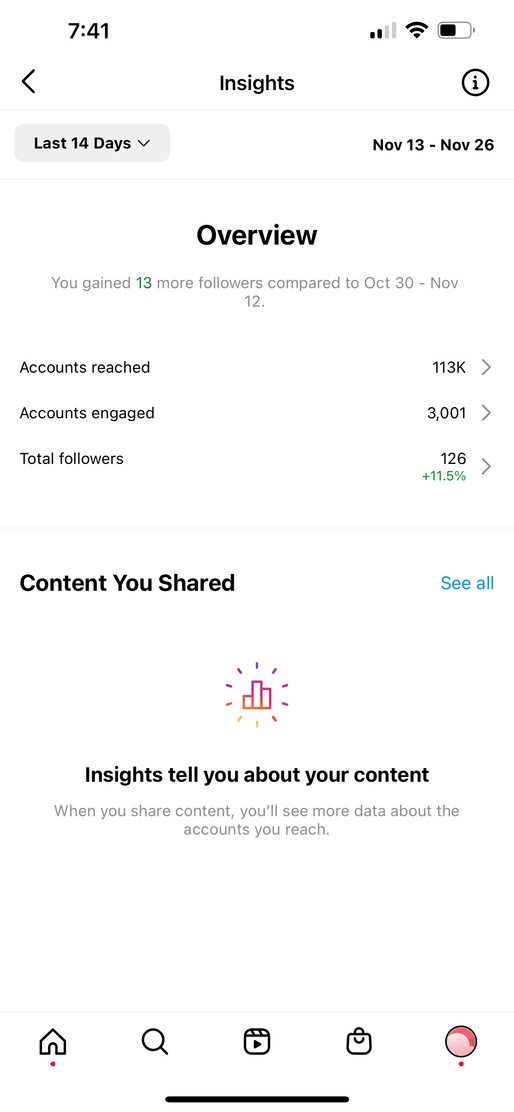Tap the Nov 13 - Nov 26 date range
514x1112 pixels.
click(433, 145)
